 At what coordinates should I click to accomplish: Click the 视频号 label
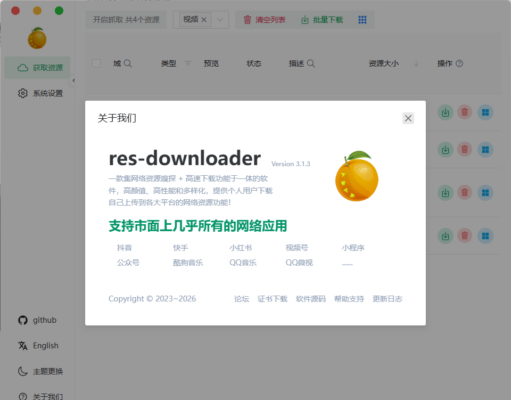click(x=297, y=248)
